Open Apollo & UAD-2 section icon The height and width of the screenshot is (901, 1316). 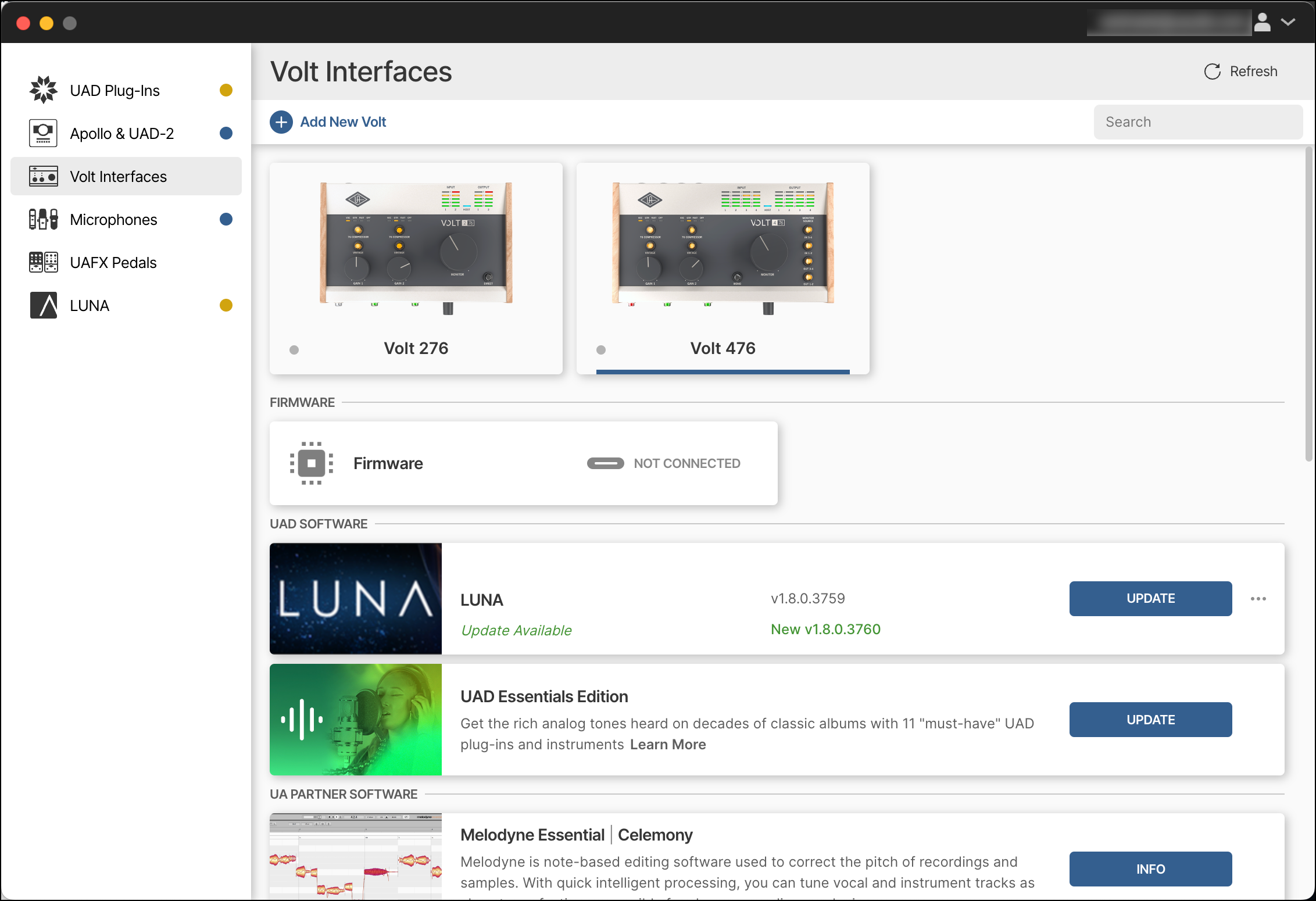tap(44, 133)
